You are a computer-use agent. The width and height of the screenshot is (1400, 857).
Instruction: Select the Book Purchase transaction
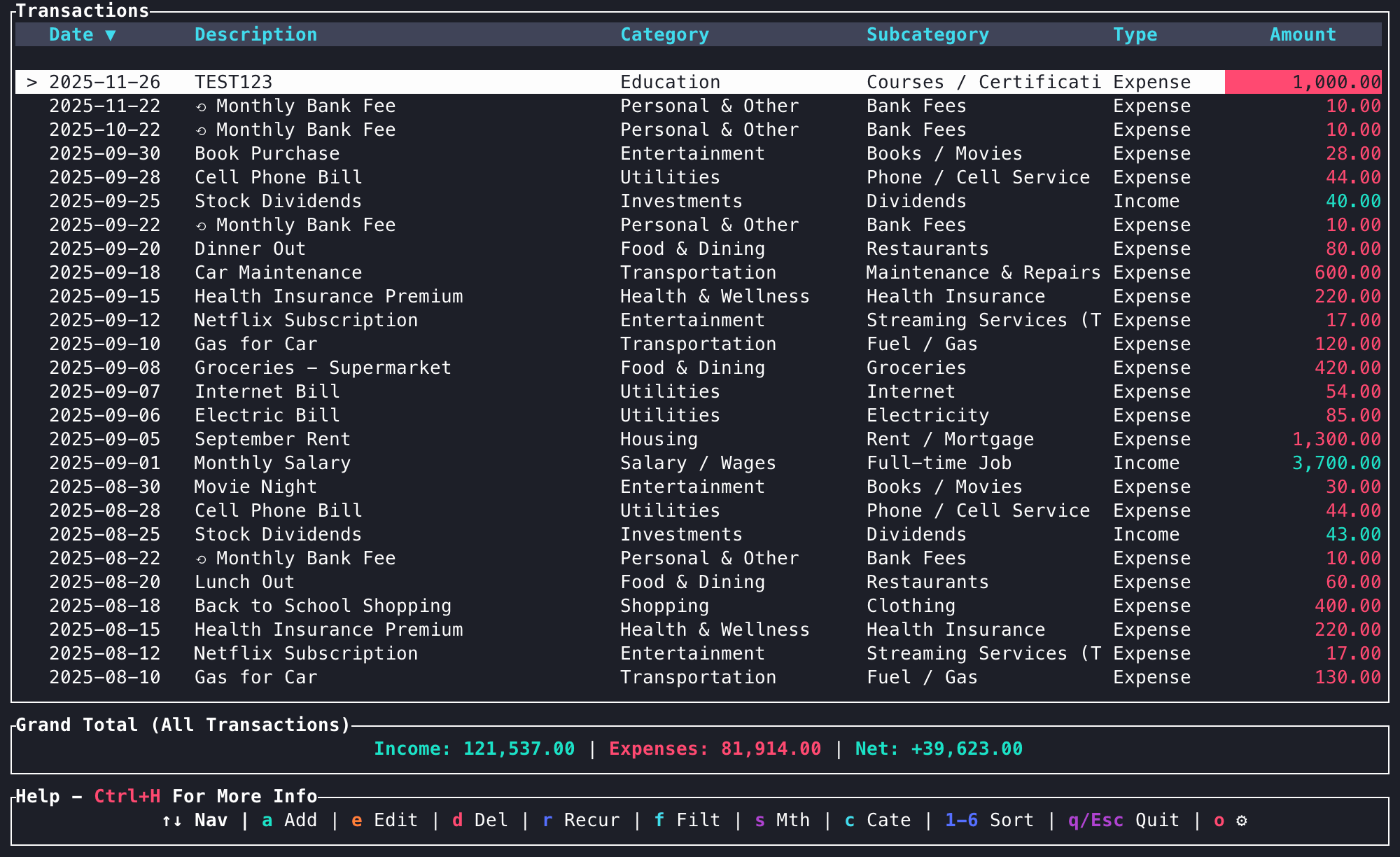[x=699, y=153]
